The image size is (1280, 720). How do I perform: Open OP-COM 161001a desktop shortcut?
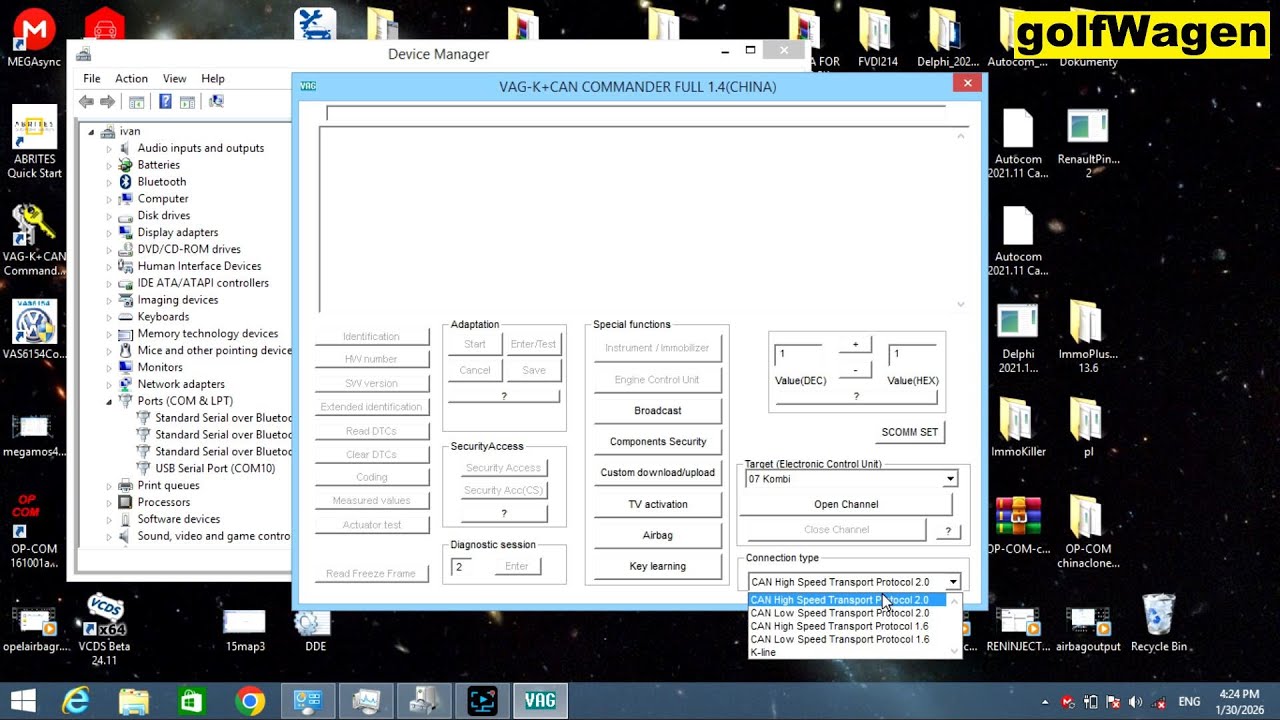click(34, 531)
